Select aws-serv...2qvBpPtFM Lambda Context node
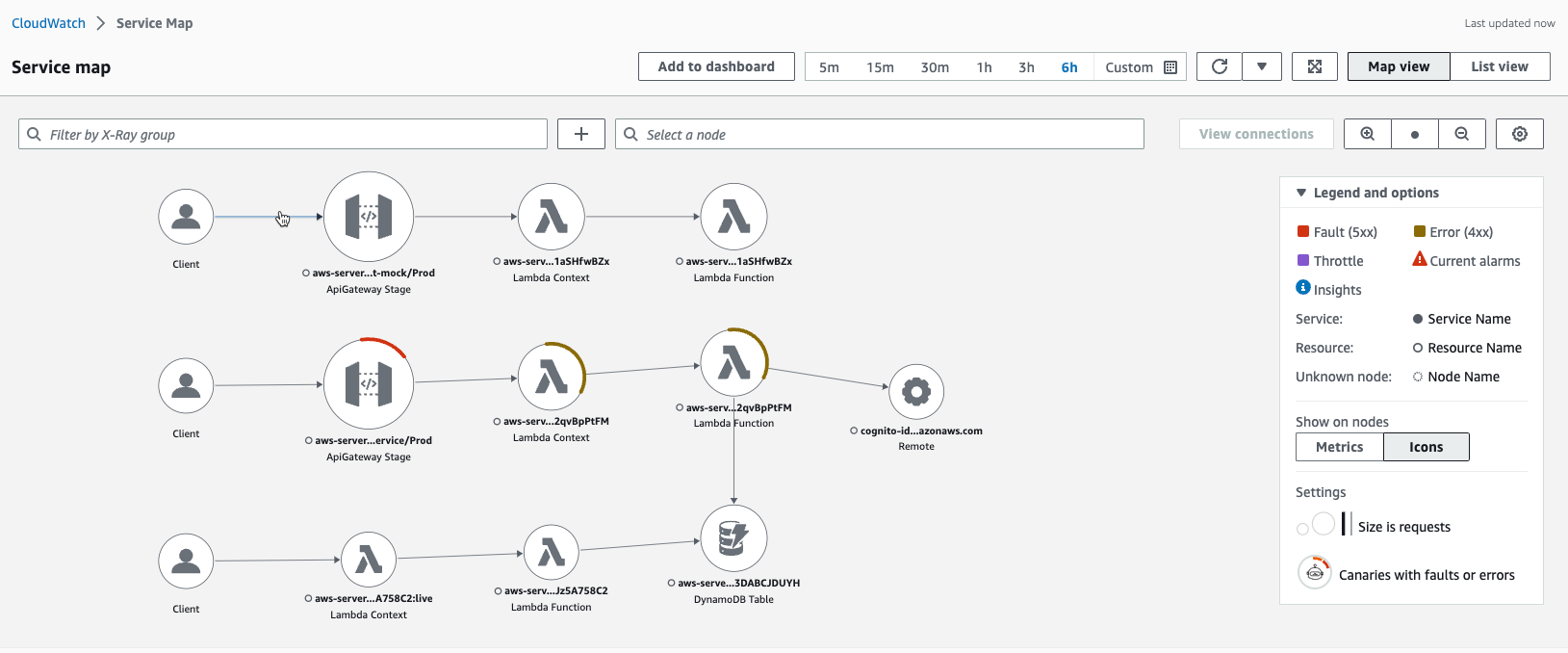The image size is (1568, 653). 552,376
